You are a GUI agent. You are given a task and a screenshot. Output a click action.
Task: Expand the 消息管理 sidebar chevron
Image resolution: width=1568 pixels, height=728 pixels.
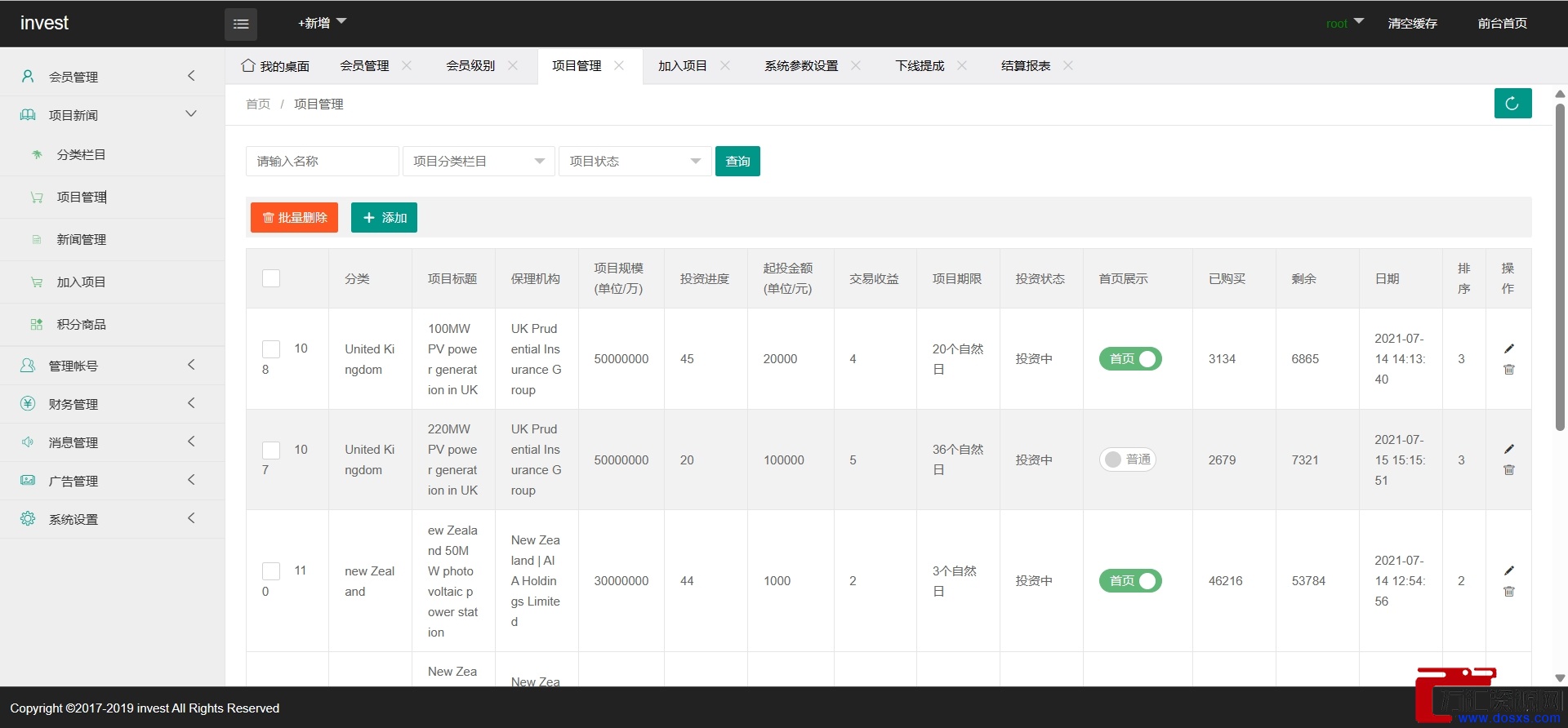[191, 442]
